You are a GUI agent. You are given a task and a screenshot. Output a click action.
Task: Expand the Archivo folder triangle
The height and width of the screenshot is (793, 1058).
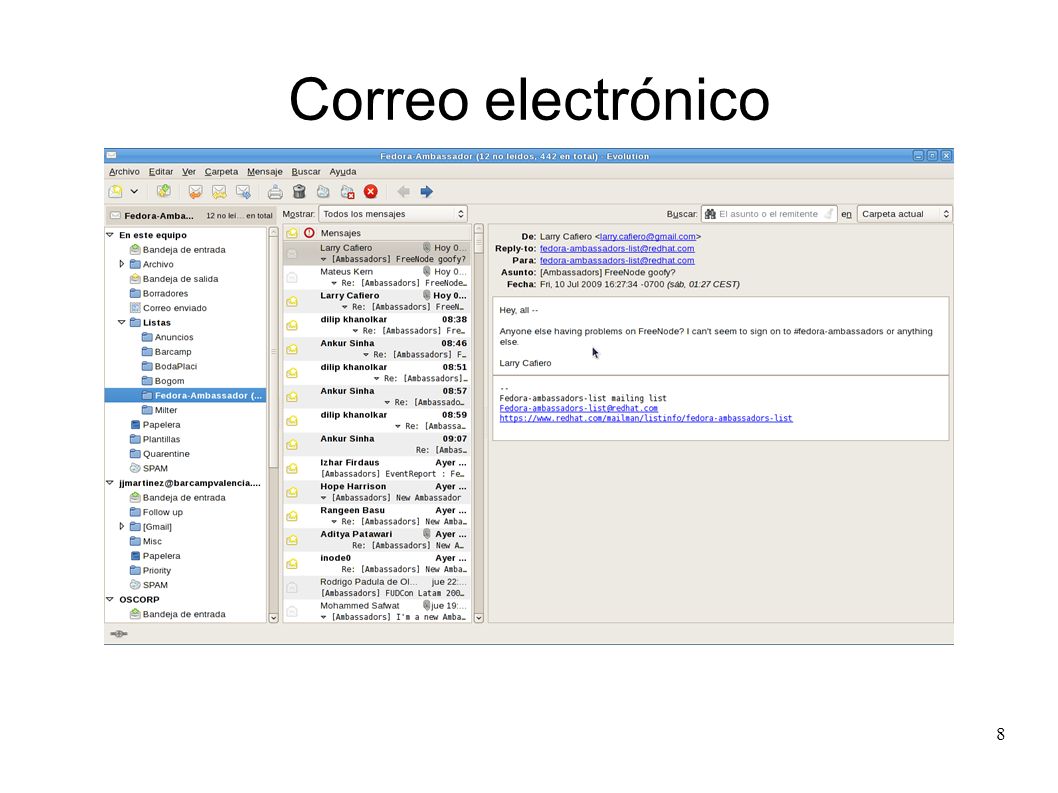(121, 264)
